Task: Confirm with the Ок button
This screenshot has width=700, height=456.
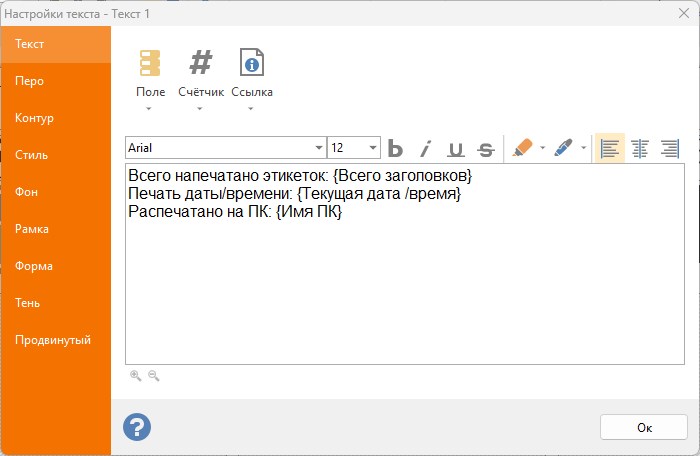Action: tap(644, 427)
